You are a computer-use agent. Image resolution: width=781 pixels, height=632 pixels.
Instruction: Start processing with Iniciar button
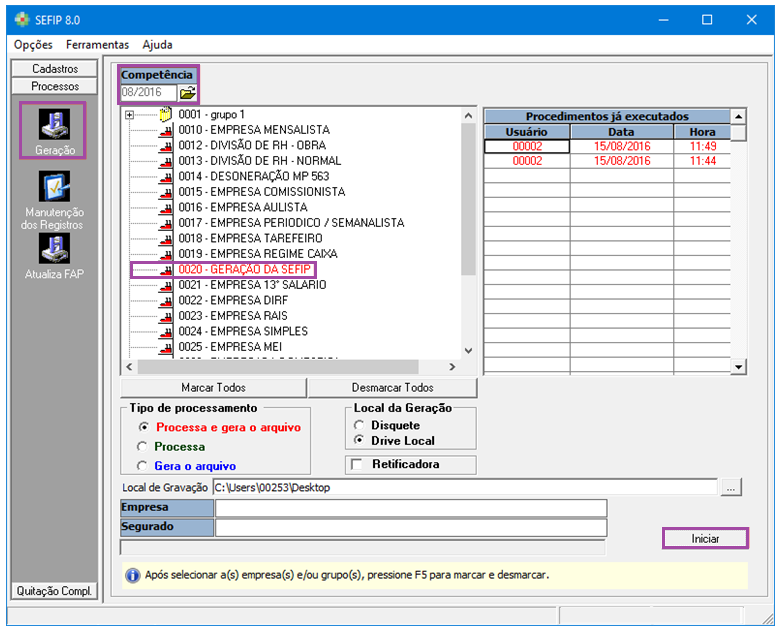coord(705,538)
